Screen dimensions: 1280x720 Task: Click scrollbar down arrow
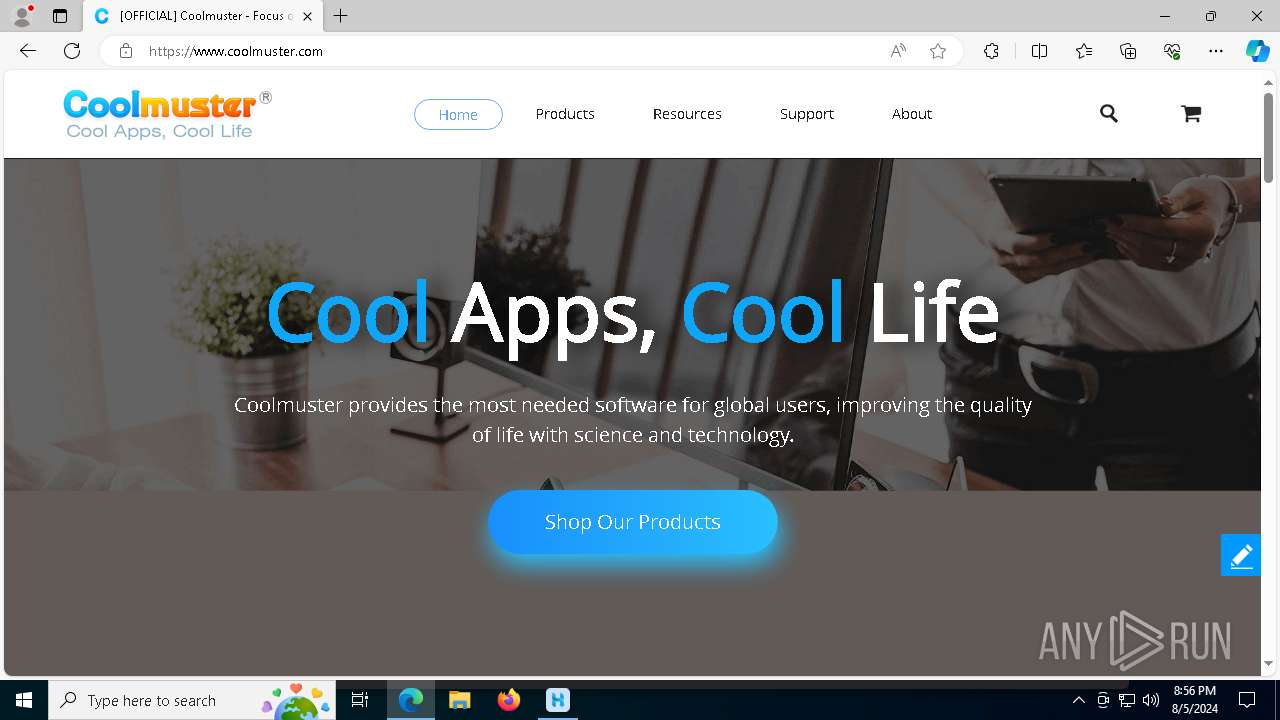click(x=1268, y=663)
